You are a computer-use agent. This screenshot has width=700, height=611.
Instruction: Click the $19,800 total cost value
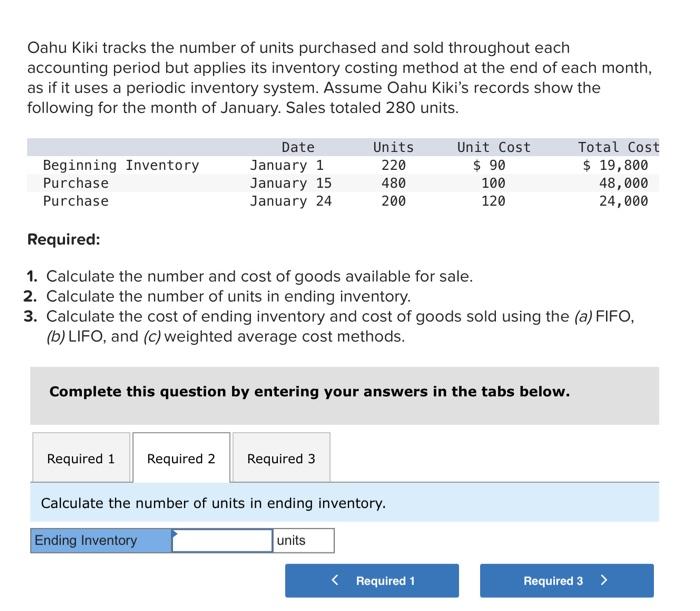coord(616,165)
